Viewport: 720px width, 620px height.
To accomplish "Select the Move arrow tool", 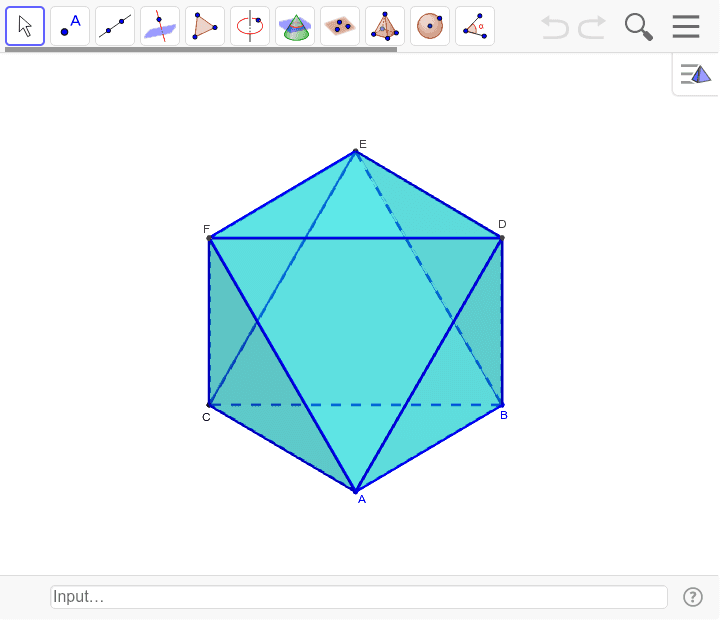I will coord(25,26).
